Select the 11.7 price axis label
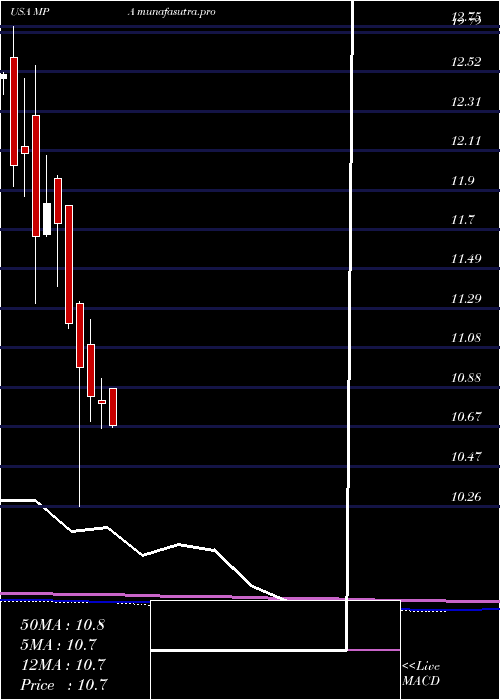Image resolution: width=500 pixels, height=700 pixels. tap(464, 220)
